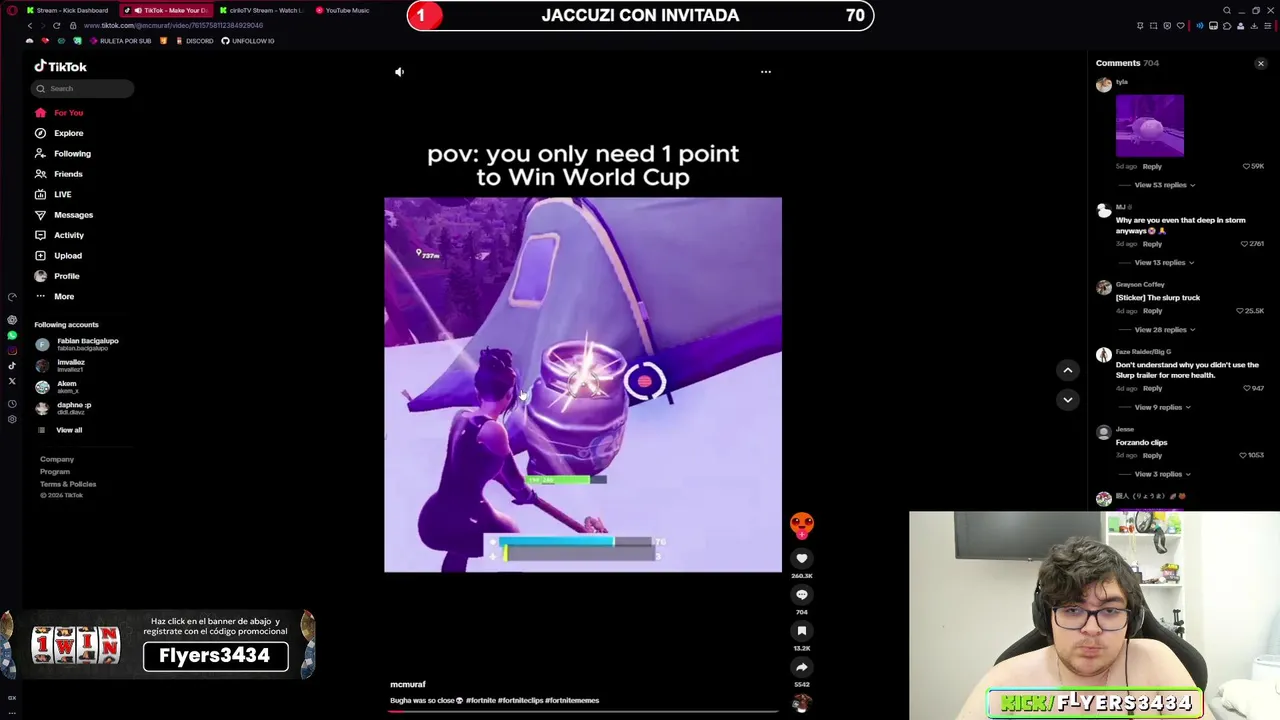Reply to Faze Raider/Big G's comment
Viewport: 1280px width, 720px height.
tap(1152, 388)
